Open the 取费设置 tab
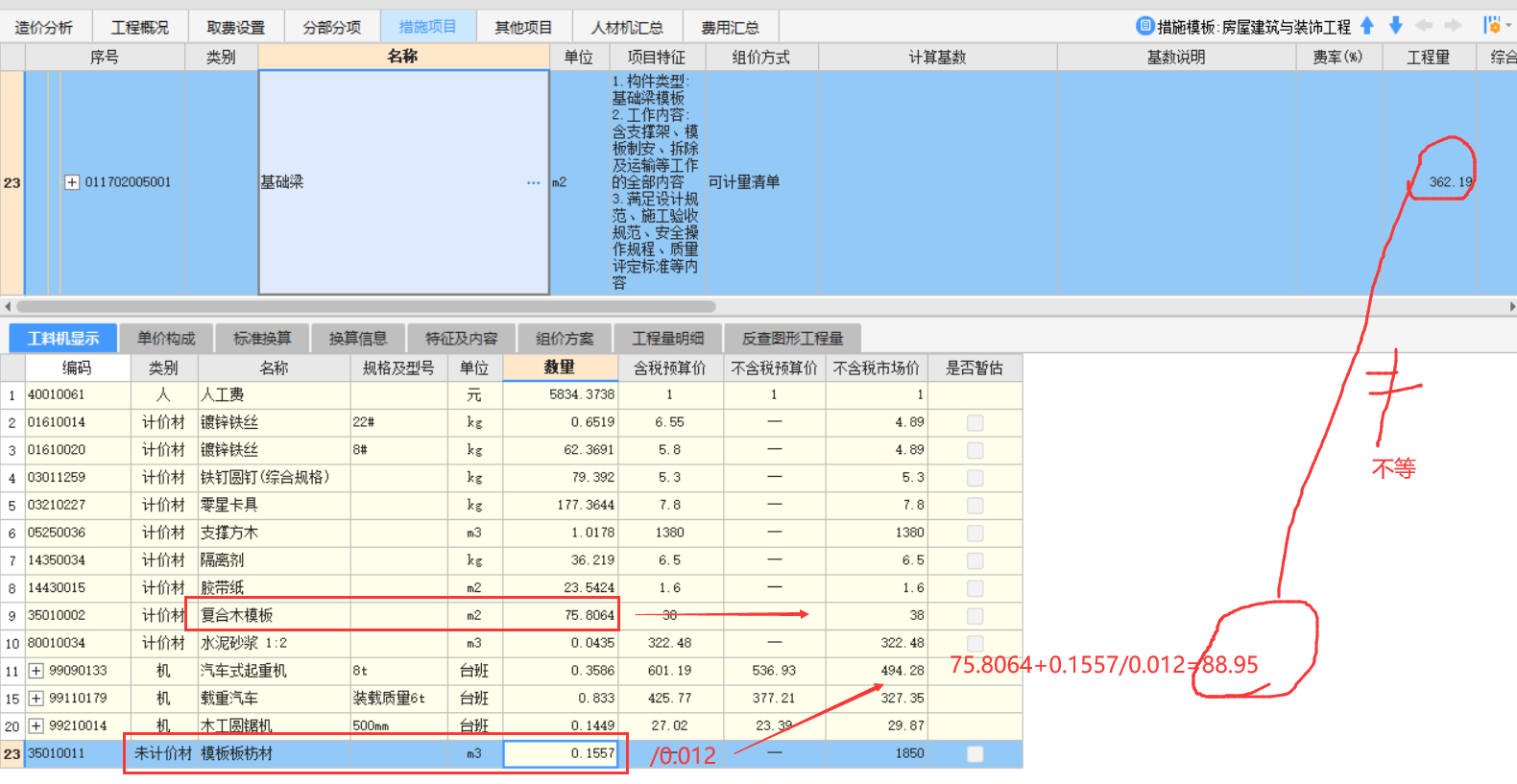This screenshot has width=1517, height=784. click(236, 28)
